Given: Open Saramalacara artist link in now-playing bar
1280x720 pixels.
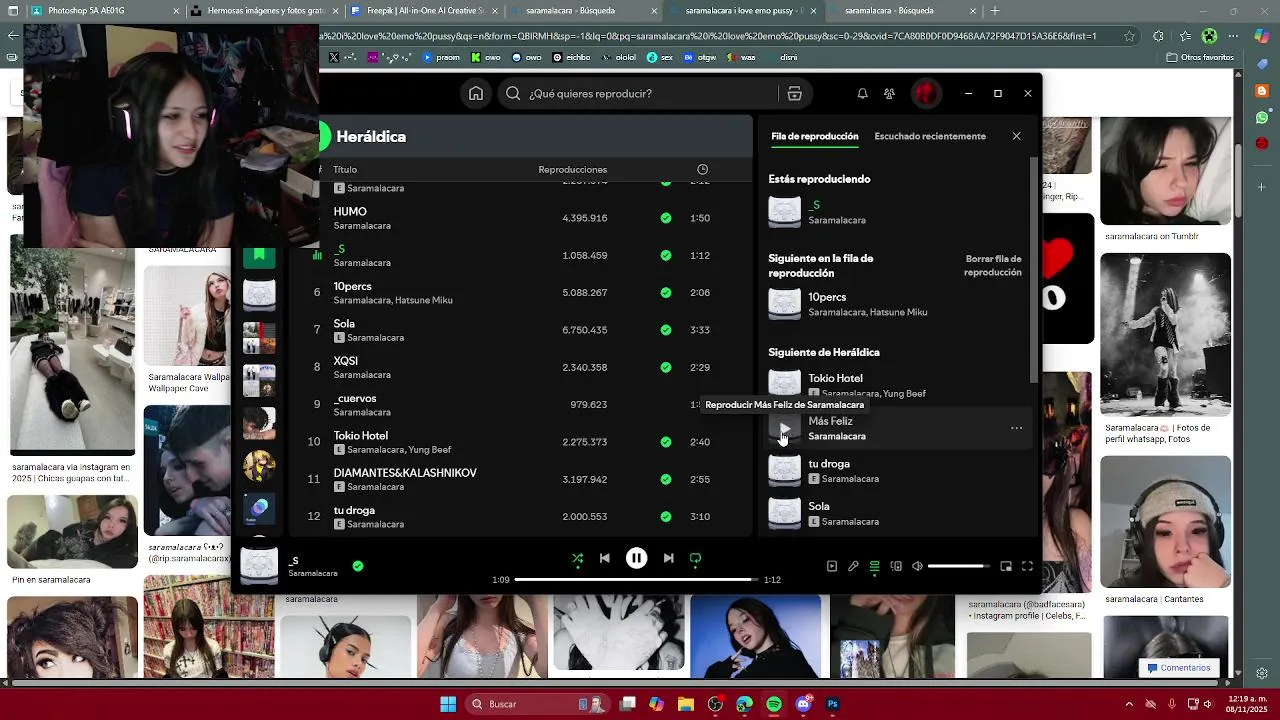Looking at the screenshot, I should click(x=313, y=573).
